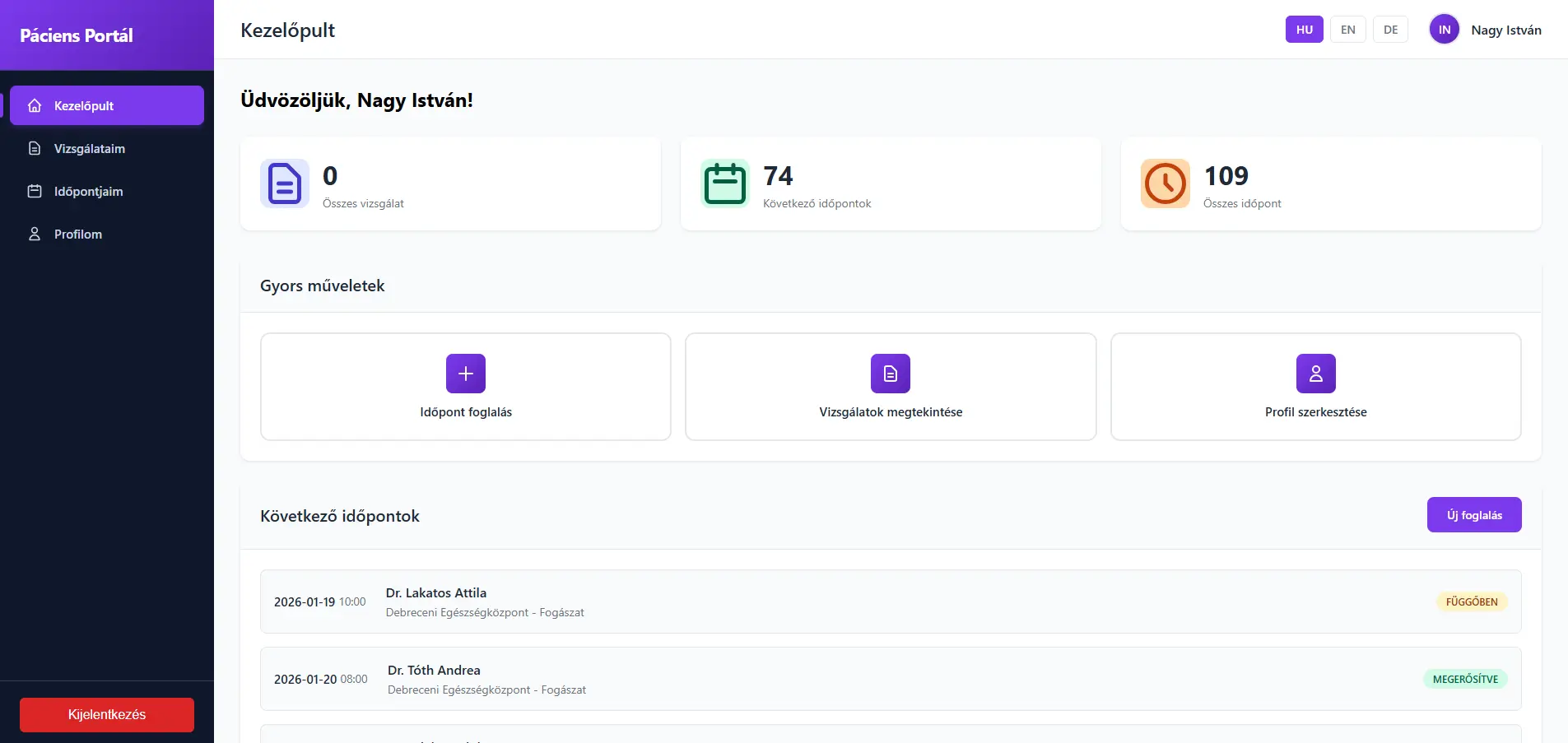Viewport: 1568px width, 743px height.
Task: Click the purple document icon for Vizsgálatok megtekintése
Action: point(891,374)
